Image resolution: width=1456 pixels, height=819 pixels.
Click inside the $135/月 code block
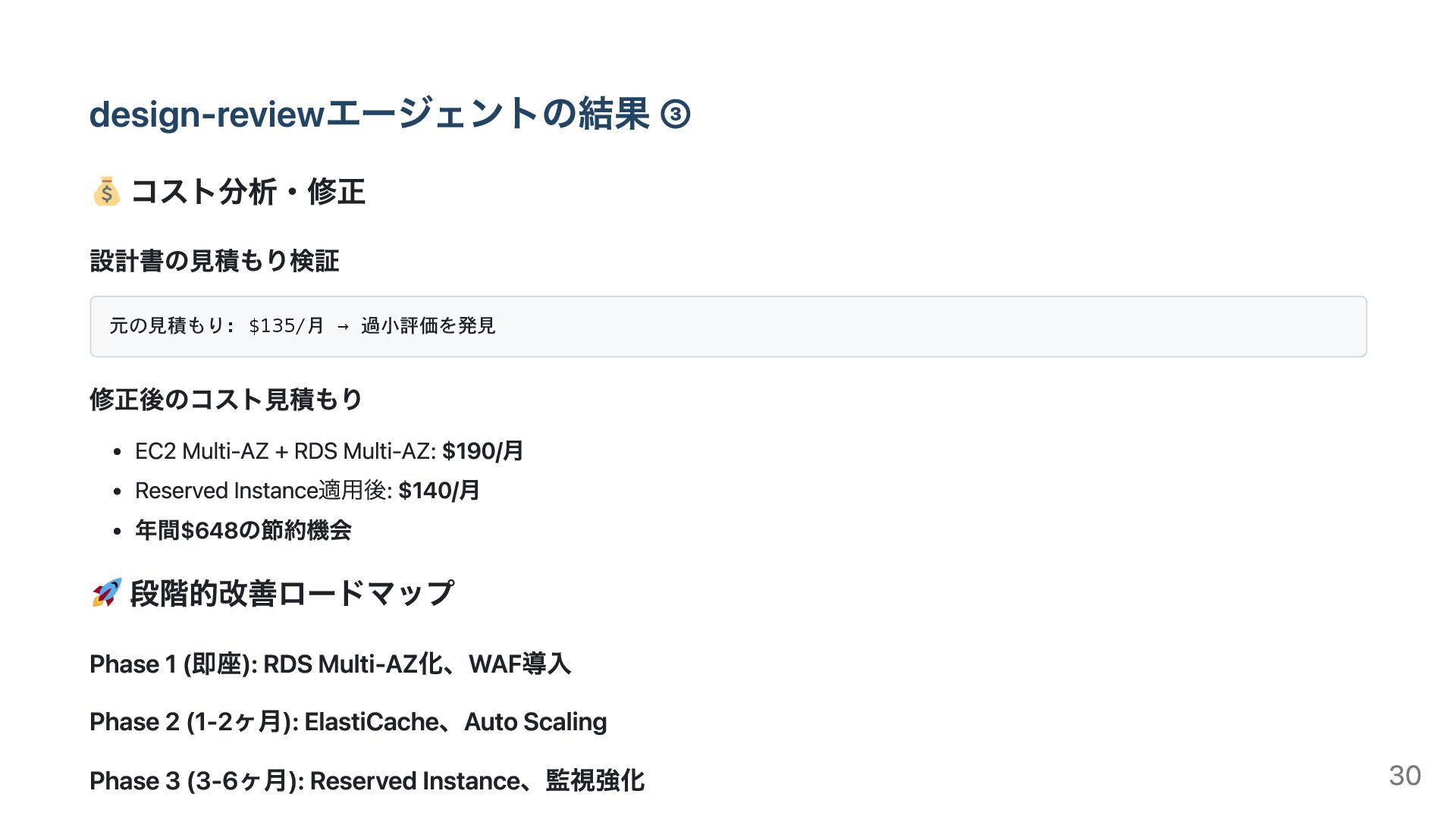point(728,326)
